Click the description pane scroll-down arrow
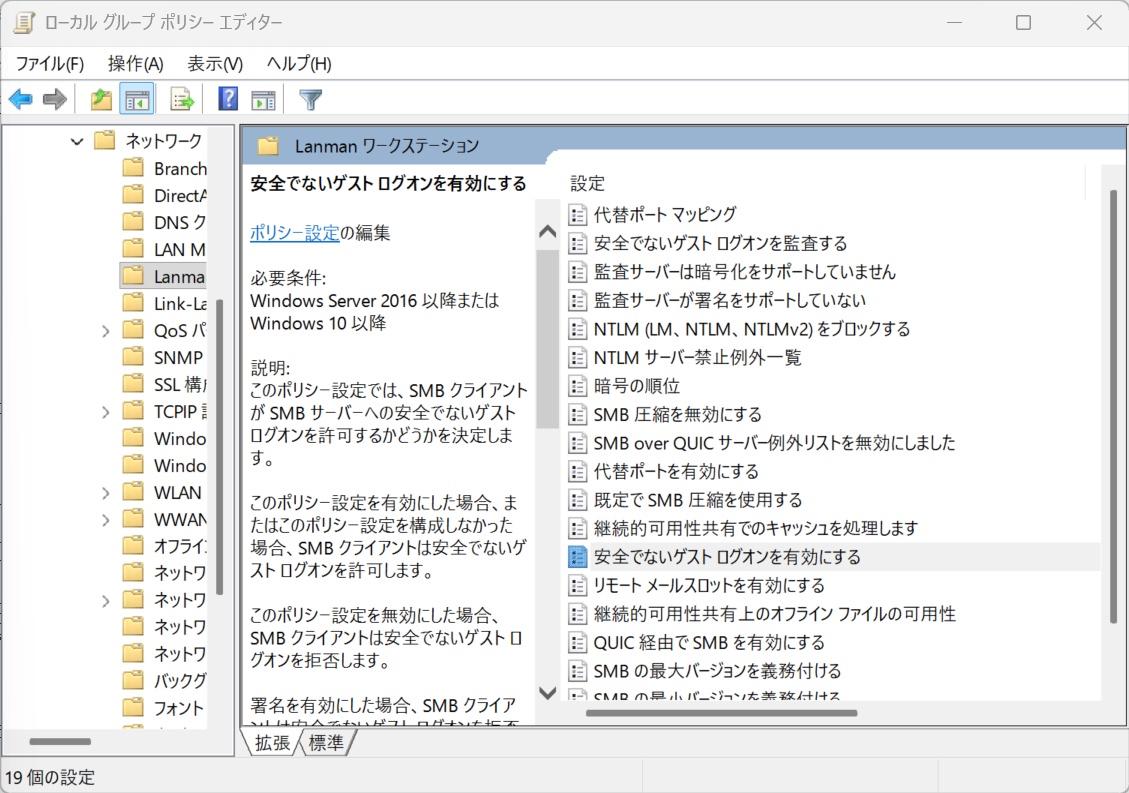1129x793 pixels. [547, 691]
